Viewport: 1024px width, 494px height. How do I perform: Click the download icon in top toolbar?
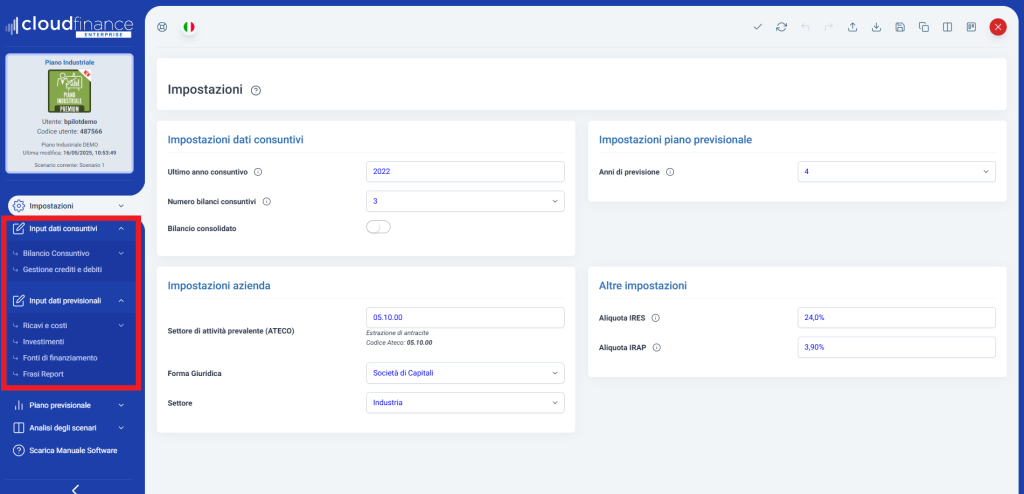[876, 27]
